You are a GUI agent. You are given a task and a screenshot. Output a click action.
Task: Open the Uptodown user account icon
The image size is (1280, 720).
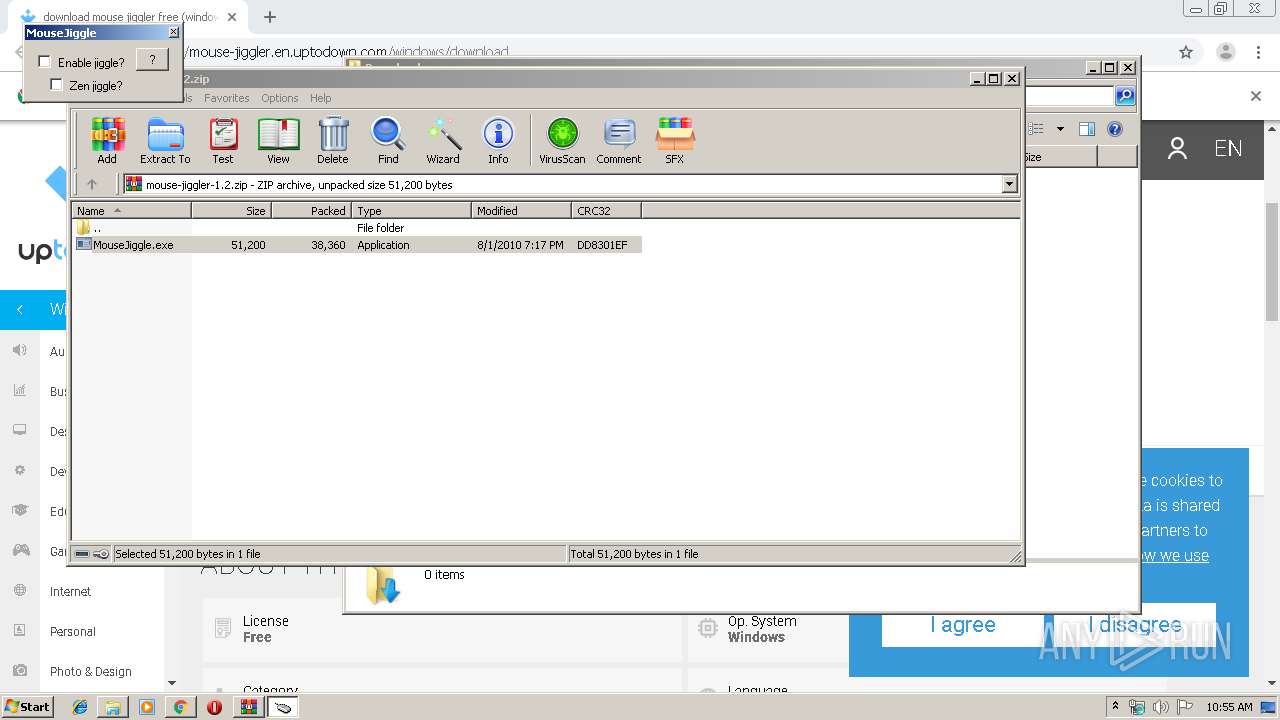point(1177,149)
